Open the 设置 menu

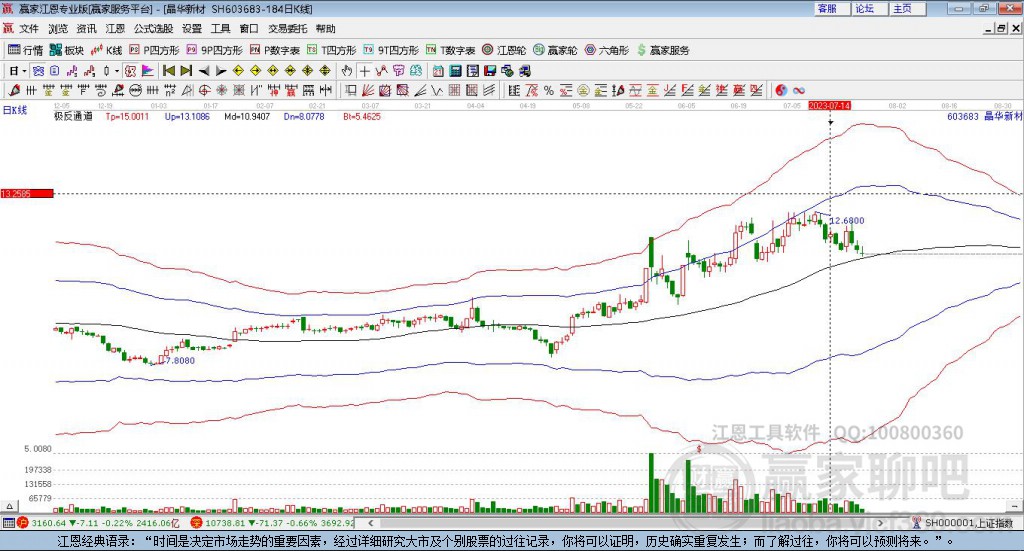[x=192, y=29]
